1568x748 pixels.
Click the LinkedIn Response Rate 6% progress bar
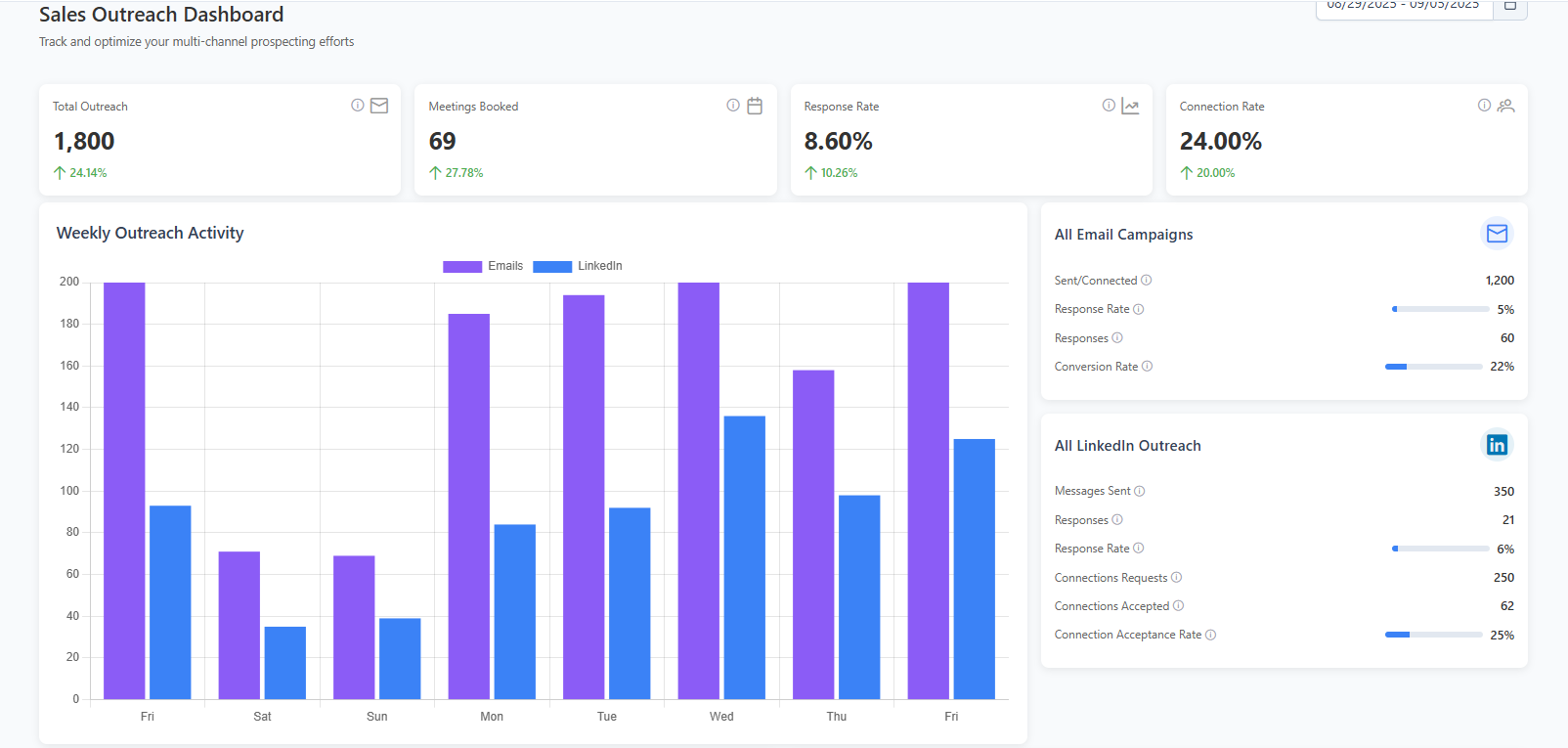(x=1440, y=549)
